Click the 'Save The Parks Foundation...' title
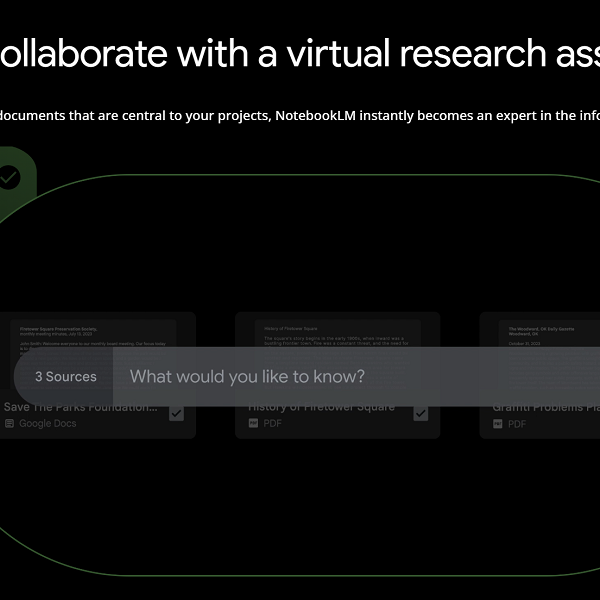The height and width of the screenshot is (600, 600). [80, 407]
